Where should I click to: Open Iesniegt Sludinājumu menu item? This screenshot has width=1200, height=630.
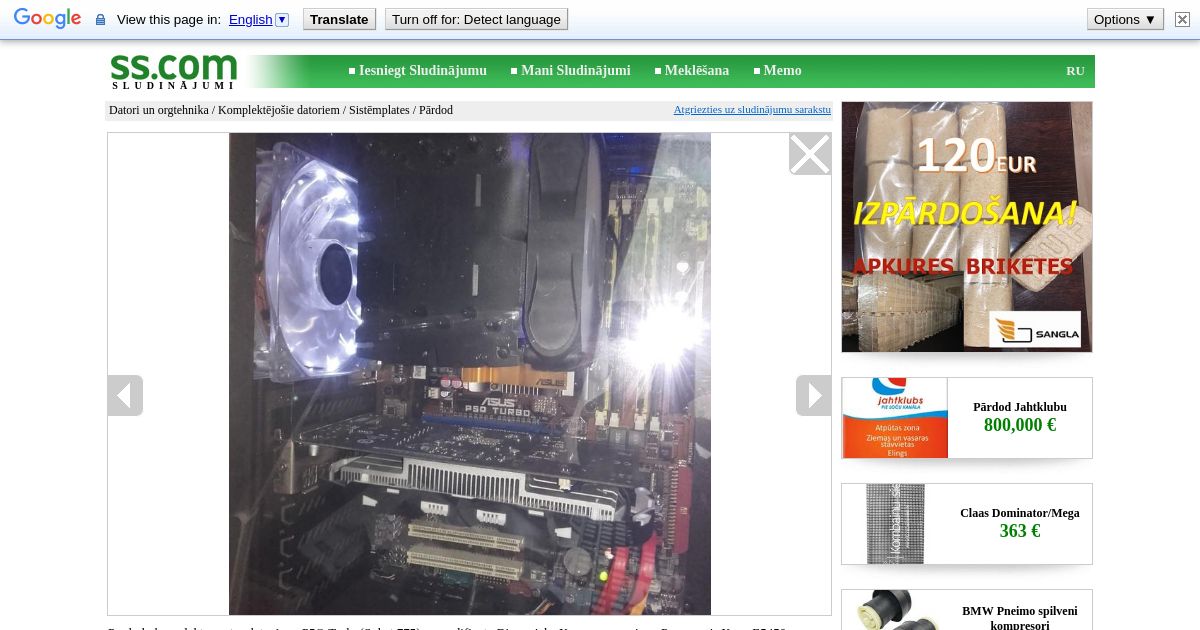(x=422, y=70)
